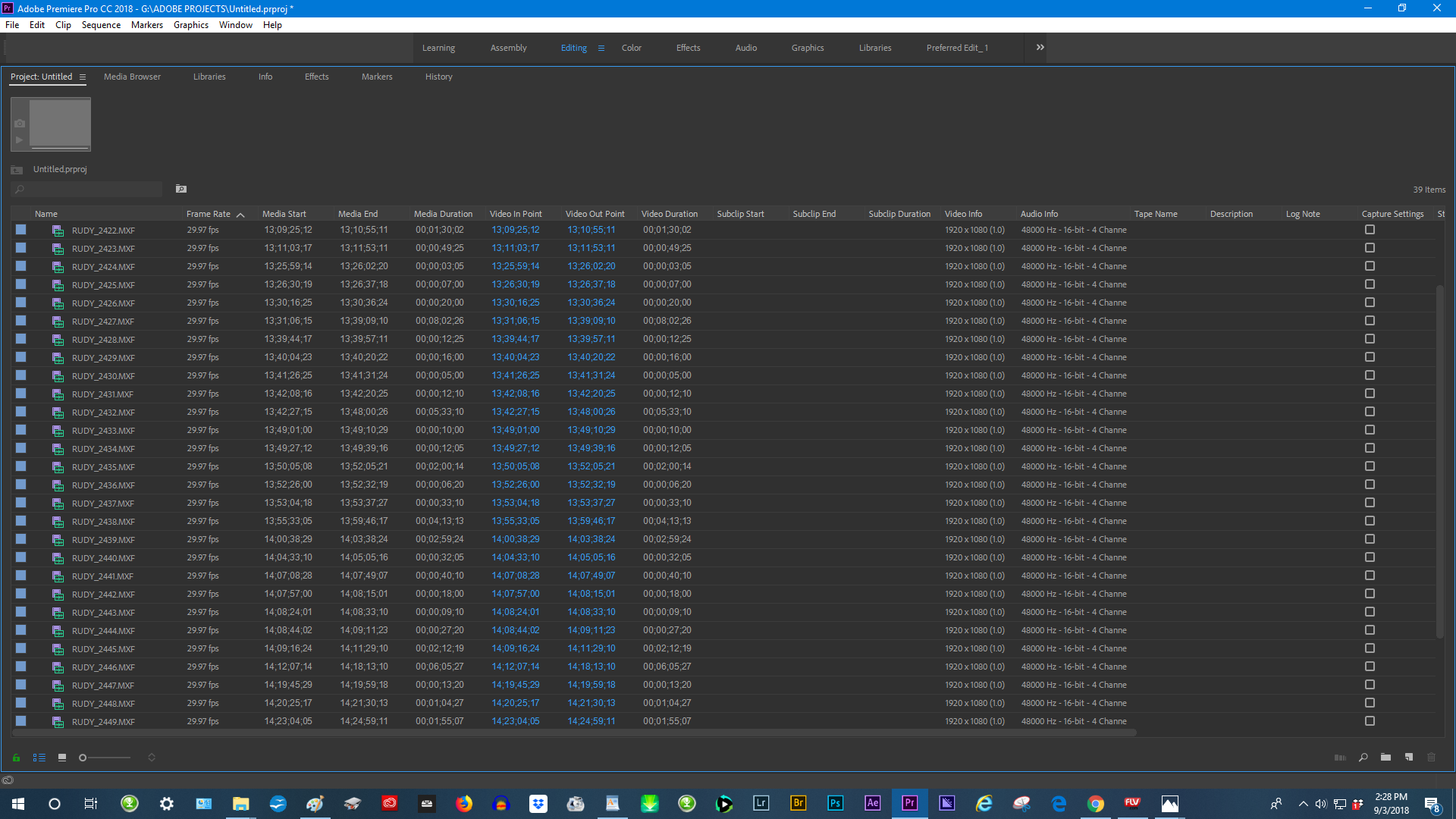Screen dimensions: 1456x819
Task: Open Creative Cloud app from the taskbar
Action: 390,803
